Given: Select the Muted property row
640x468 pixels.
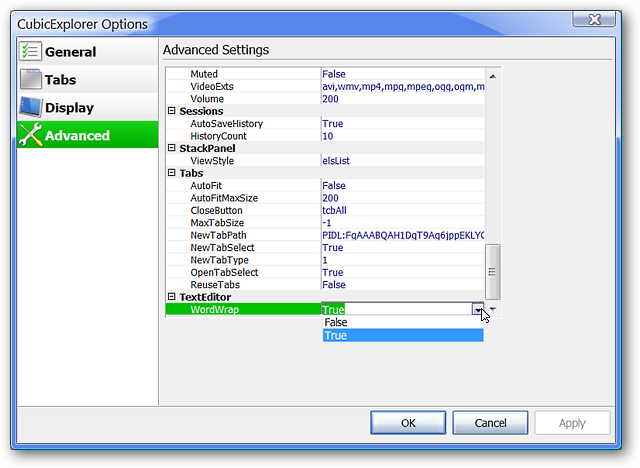Looking at the screenshot, I should [325, 74].
